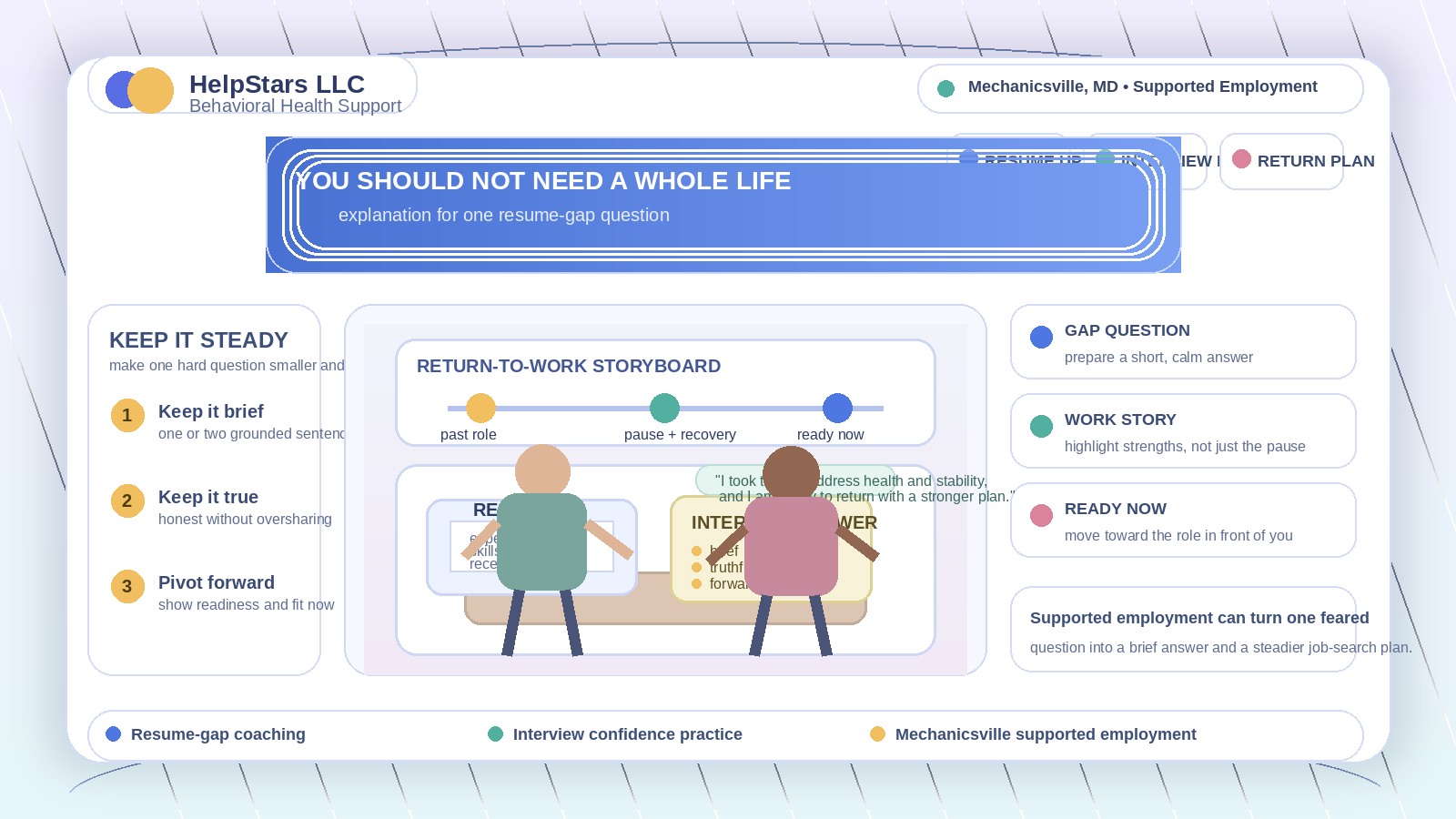This screenshot has width=1456, height=819.
Task: Open the 'Pivot forward' step
Action: 217,582
